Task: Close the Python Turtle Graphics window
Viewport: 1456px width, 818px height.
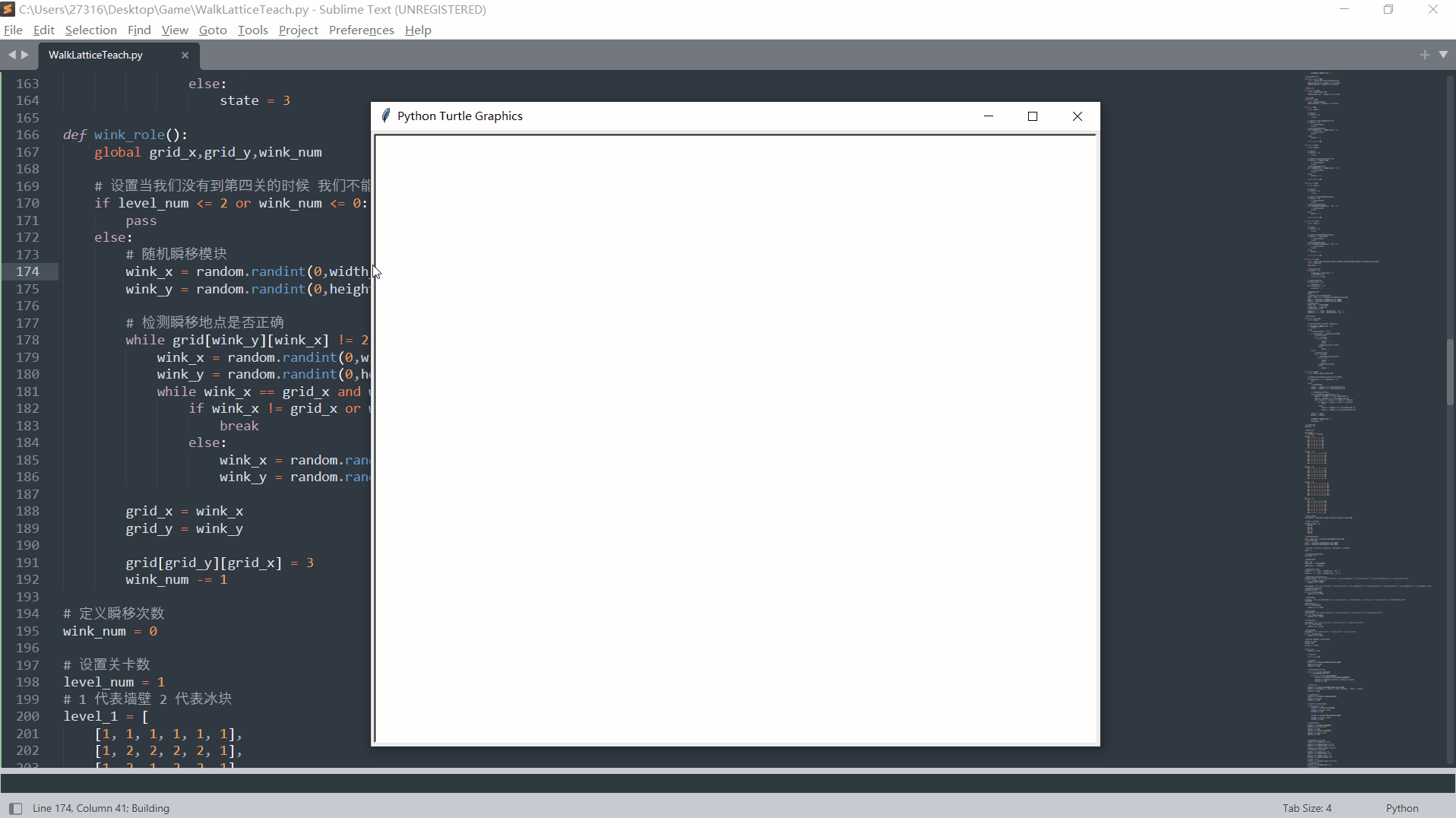Action: coord(1078,116)
